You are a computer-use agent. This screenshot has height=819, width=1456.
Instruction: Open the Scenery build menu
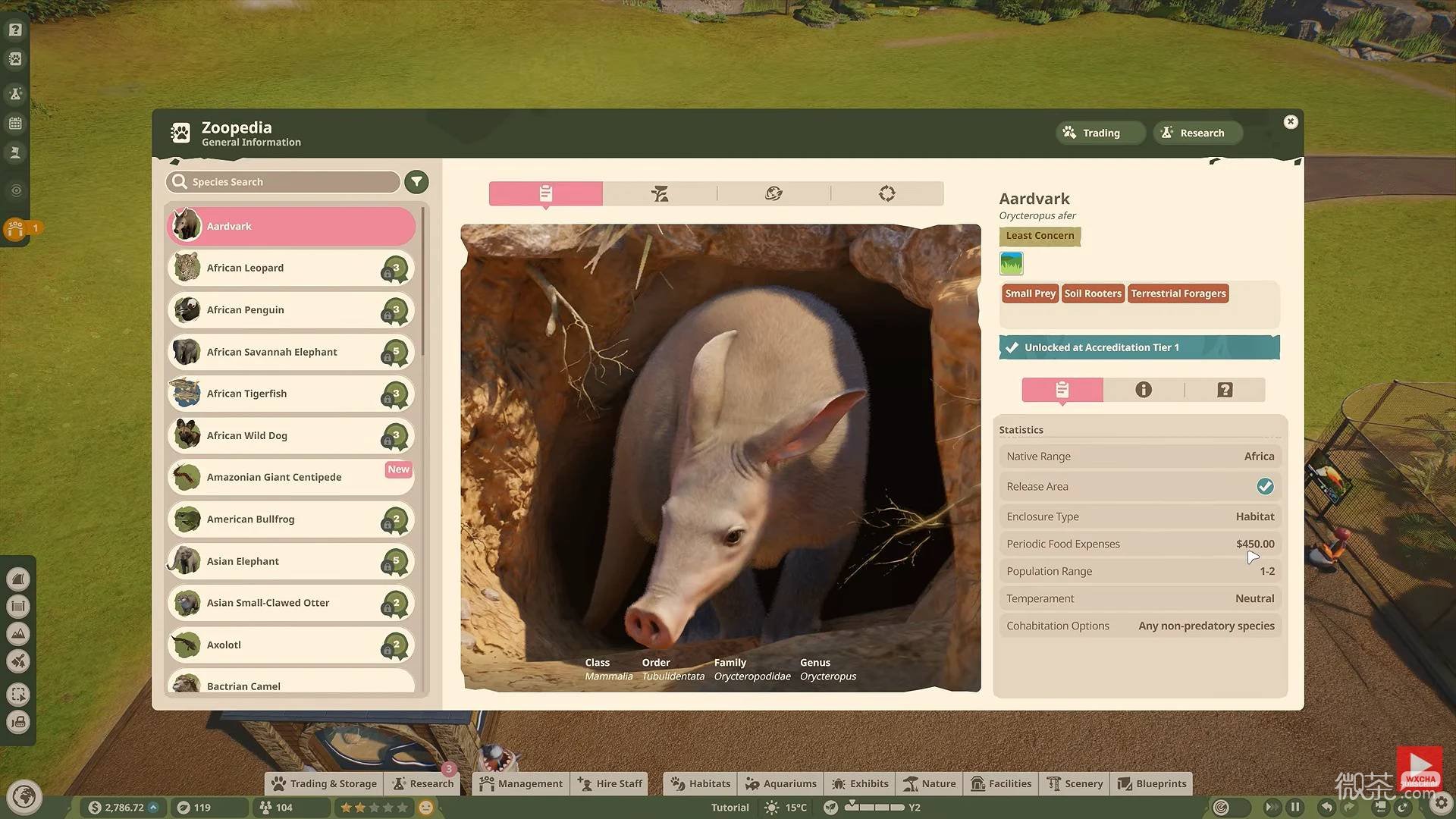(x=1075, y=783)
